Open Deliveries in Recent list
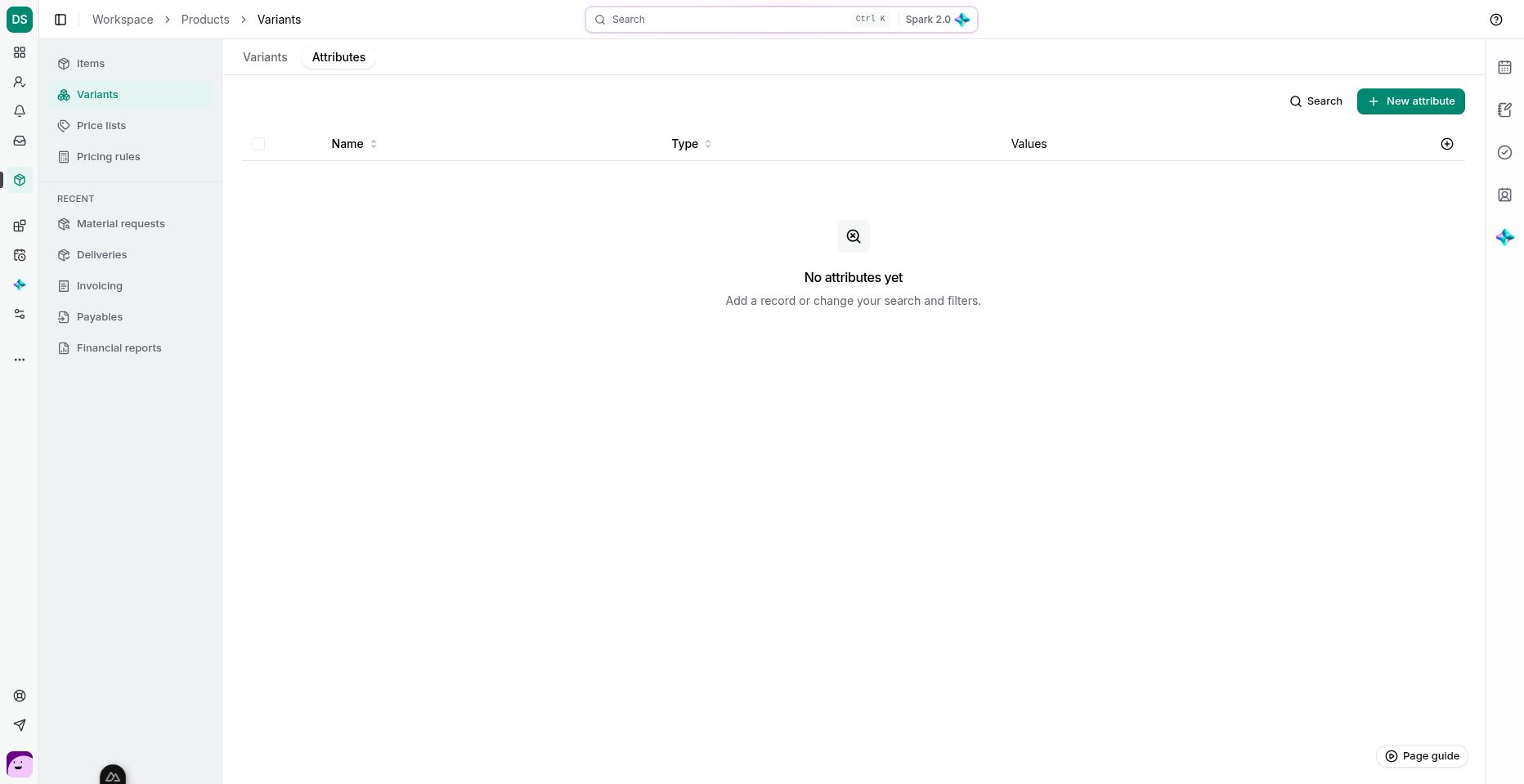1524x784 pixels. (x=130, y=255)
